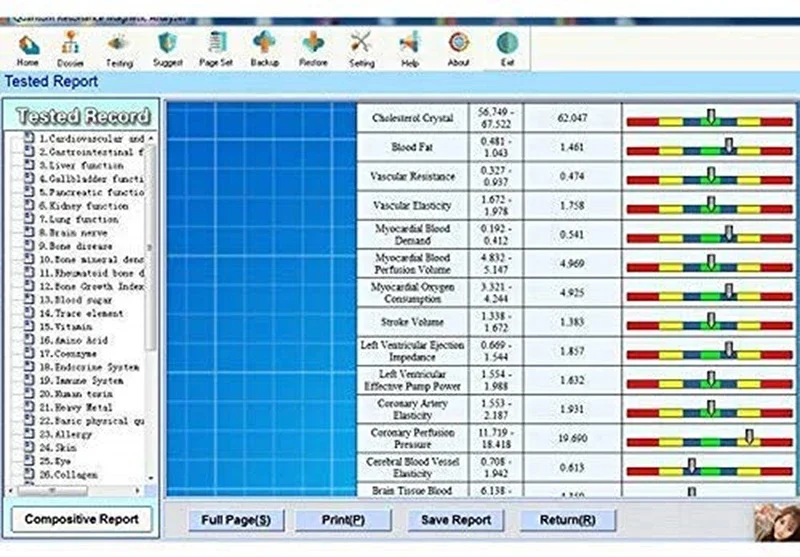800x557 pixels.
Task: Click the Save Report button
Action: pos(456,520)
